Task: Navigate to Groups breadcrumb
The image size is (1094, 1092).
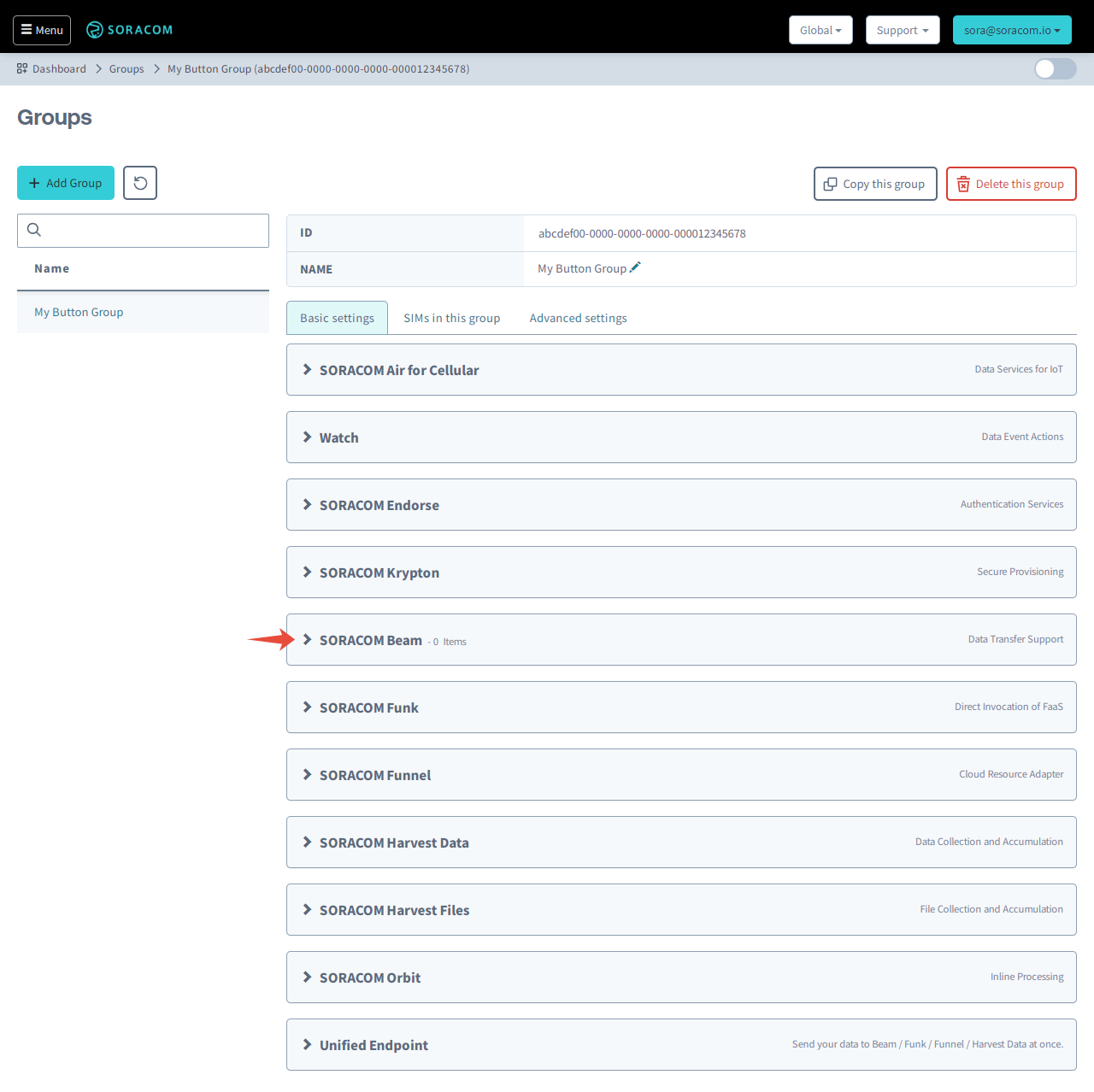Action: (126, 69)
